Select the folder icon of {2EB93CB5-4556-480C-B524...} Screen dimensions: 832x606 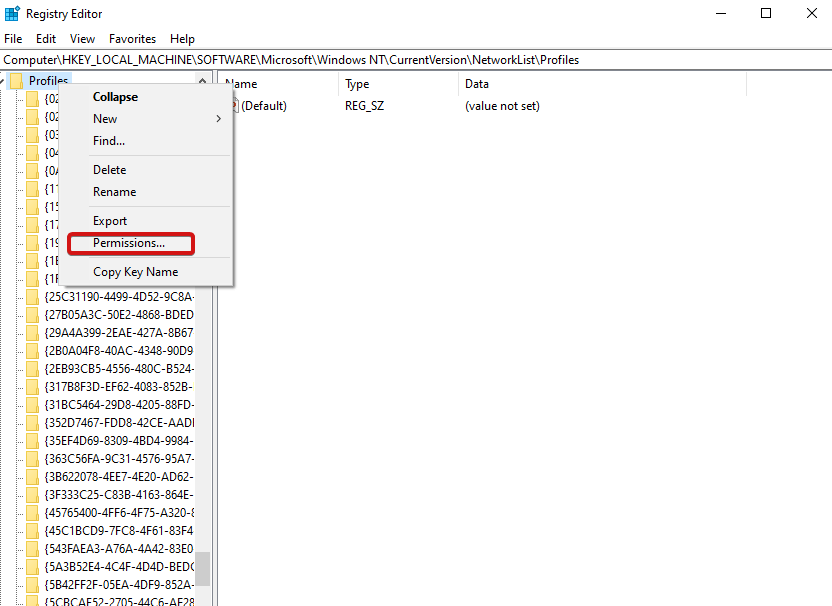[34, 368]
